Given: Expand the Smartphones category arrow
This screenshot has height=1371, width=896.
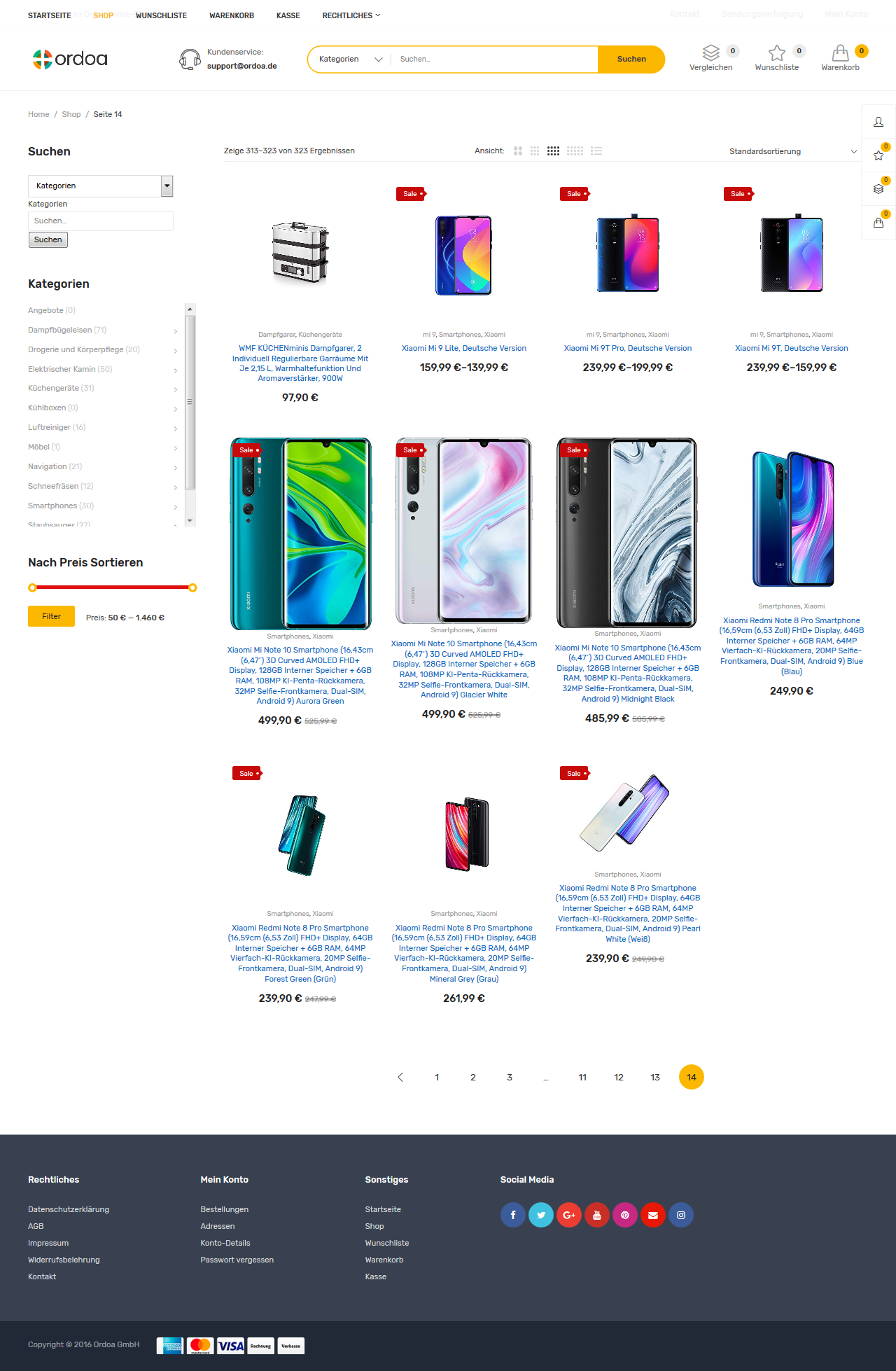Looking at the screenshot, I should (176, 506).
